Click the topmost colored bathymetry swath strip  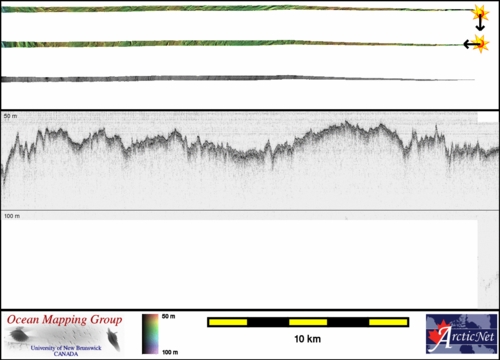click(x=237, y=9)
